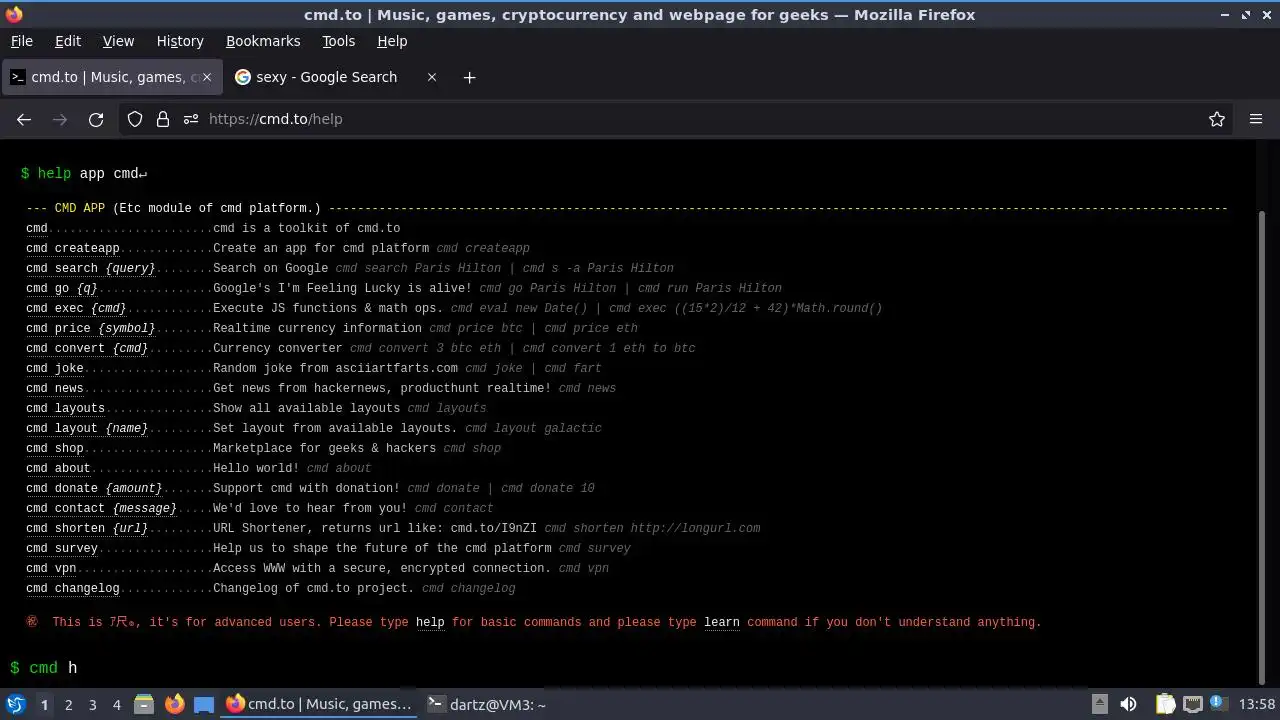Screen dimensions: 1280x720
Task: Switch to workspace 3 in the taskbar
Action: [x=92, y=704]
